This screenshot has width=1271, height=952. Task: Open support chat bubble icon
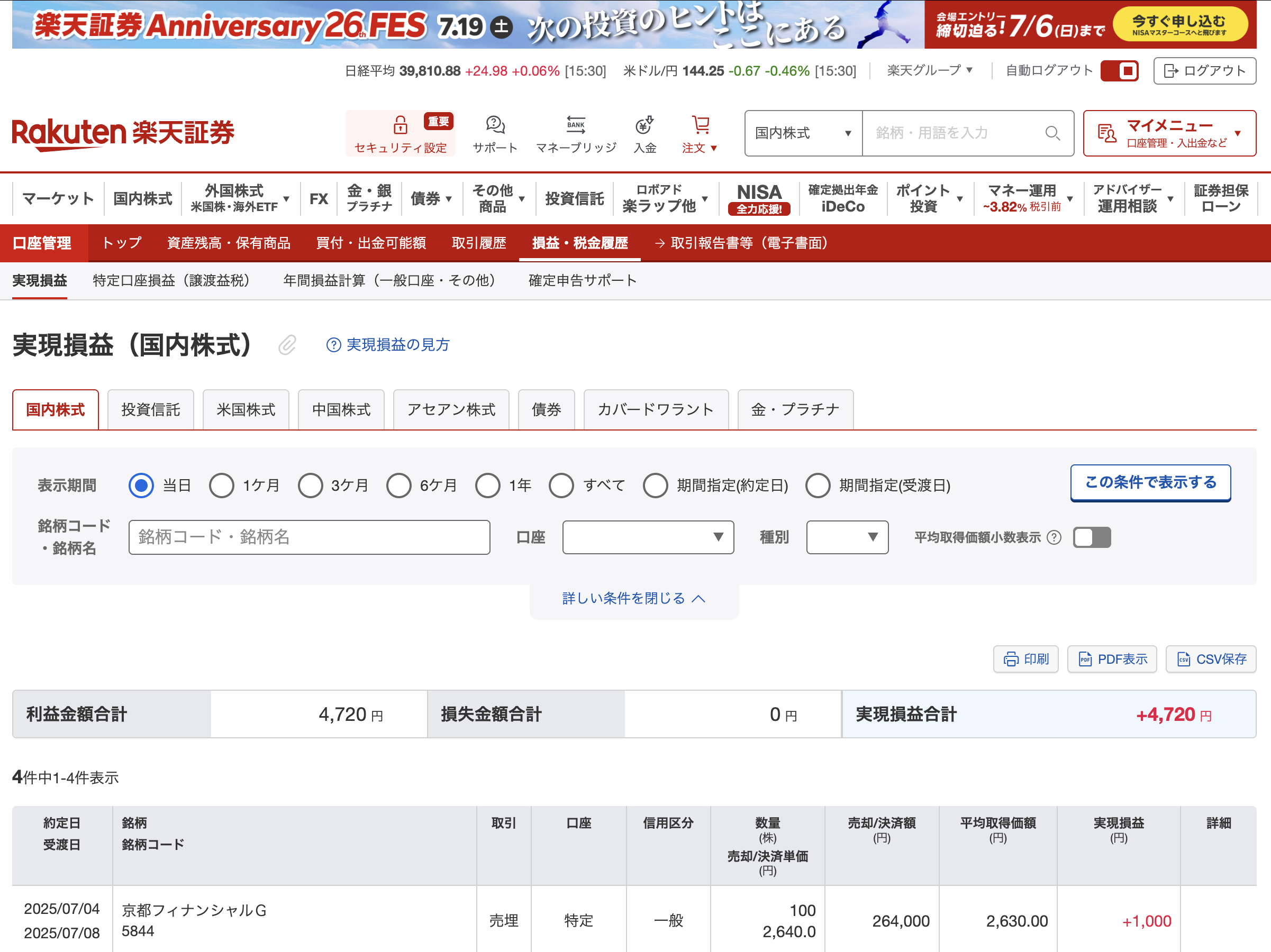point(495,125)
